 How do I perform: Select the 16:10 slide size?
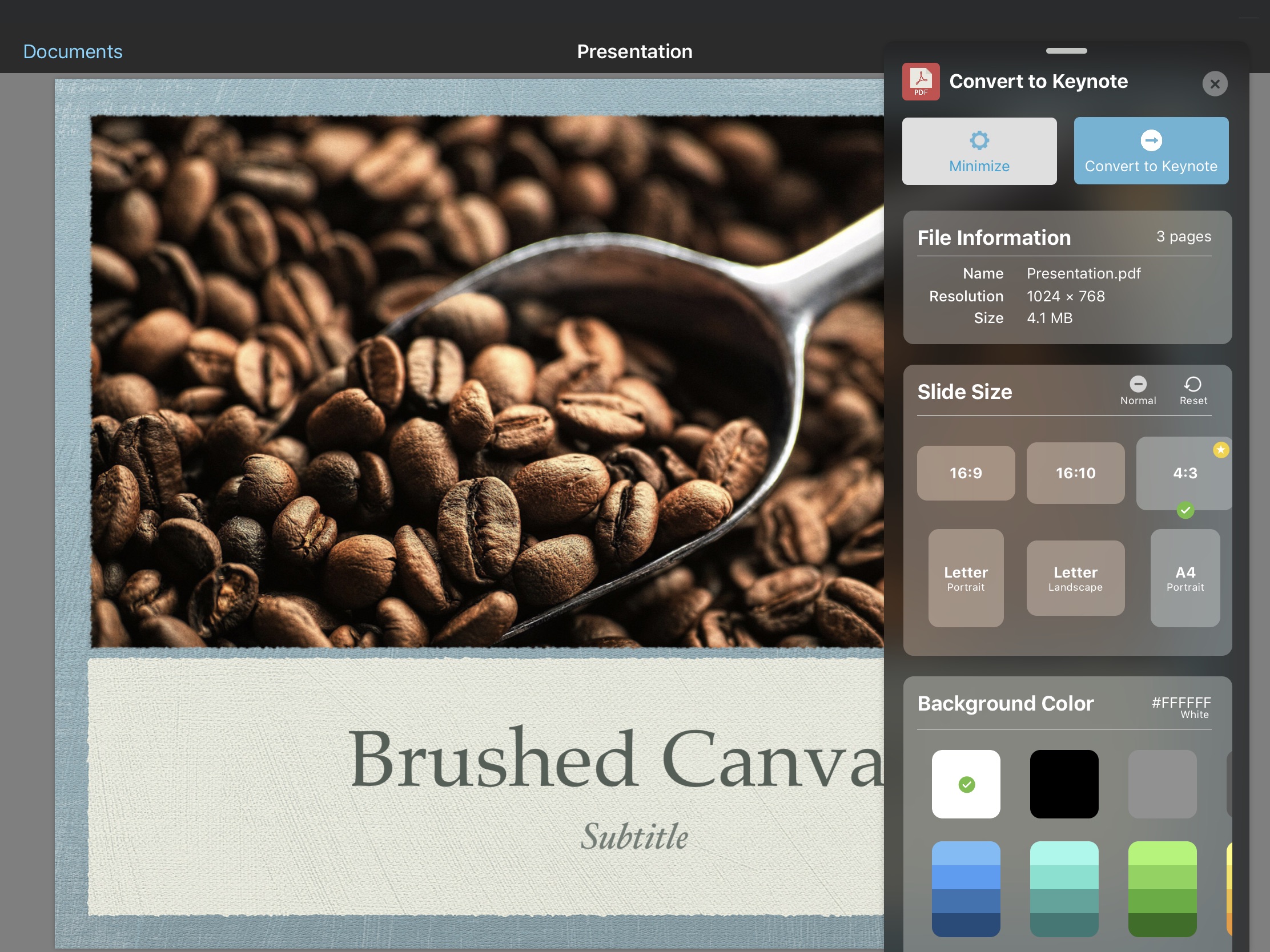click(x=1075, y=473)
